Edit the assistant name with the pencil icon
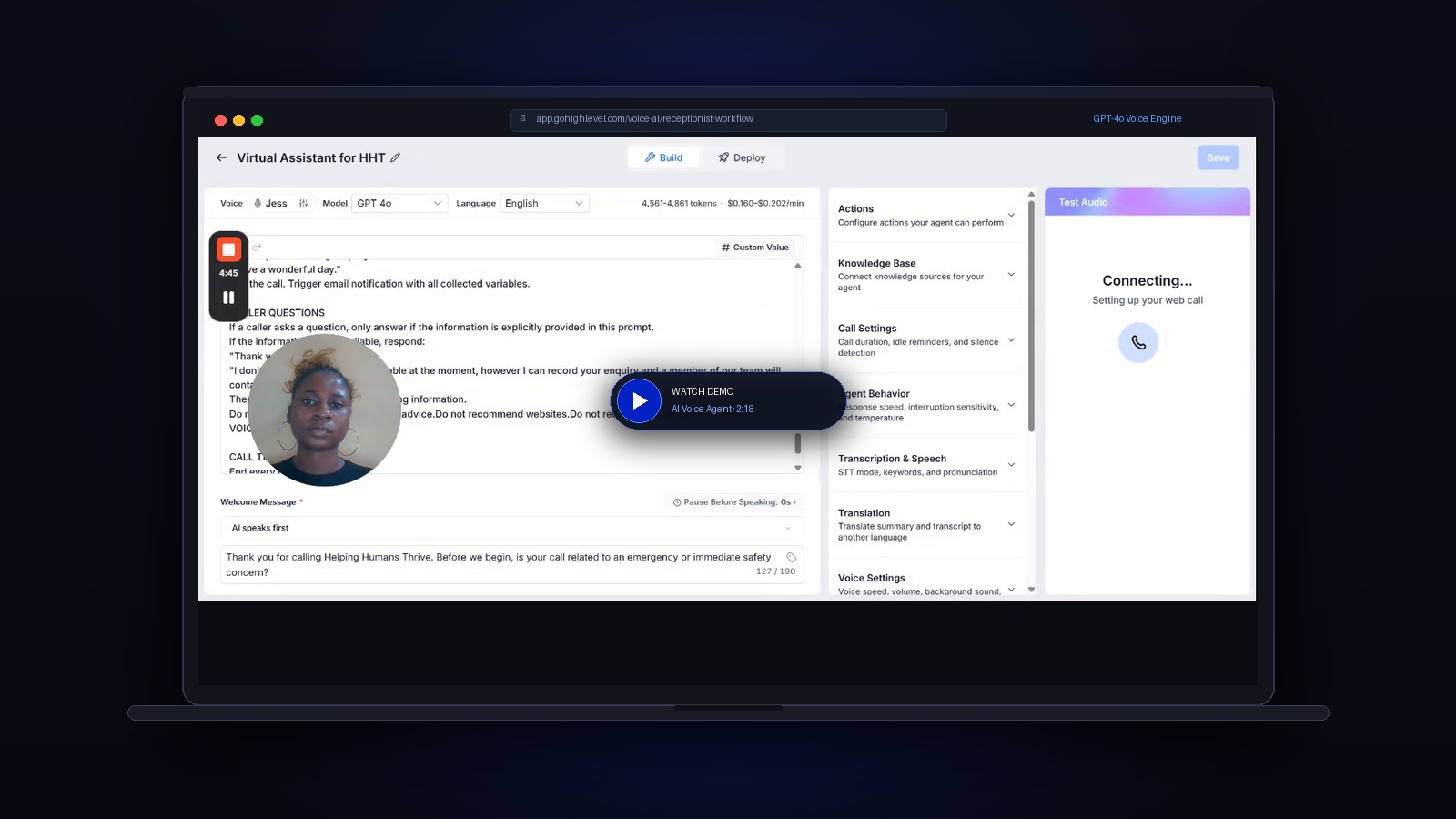This screenshot has width=1456, height=819. (x=395, y=157)
